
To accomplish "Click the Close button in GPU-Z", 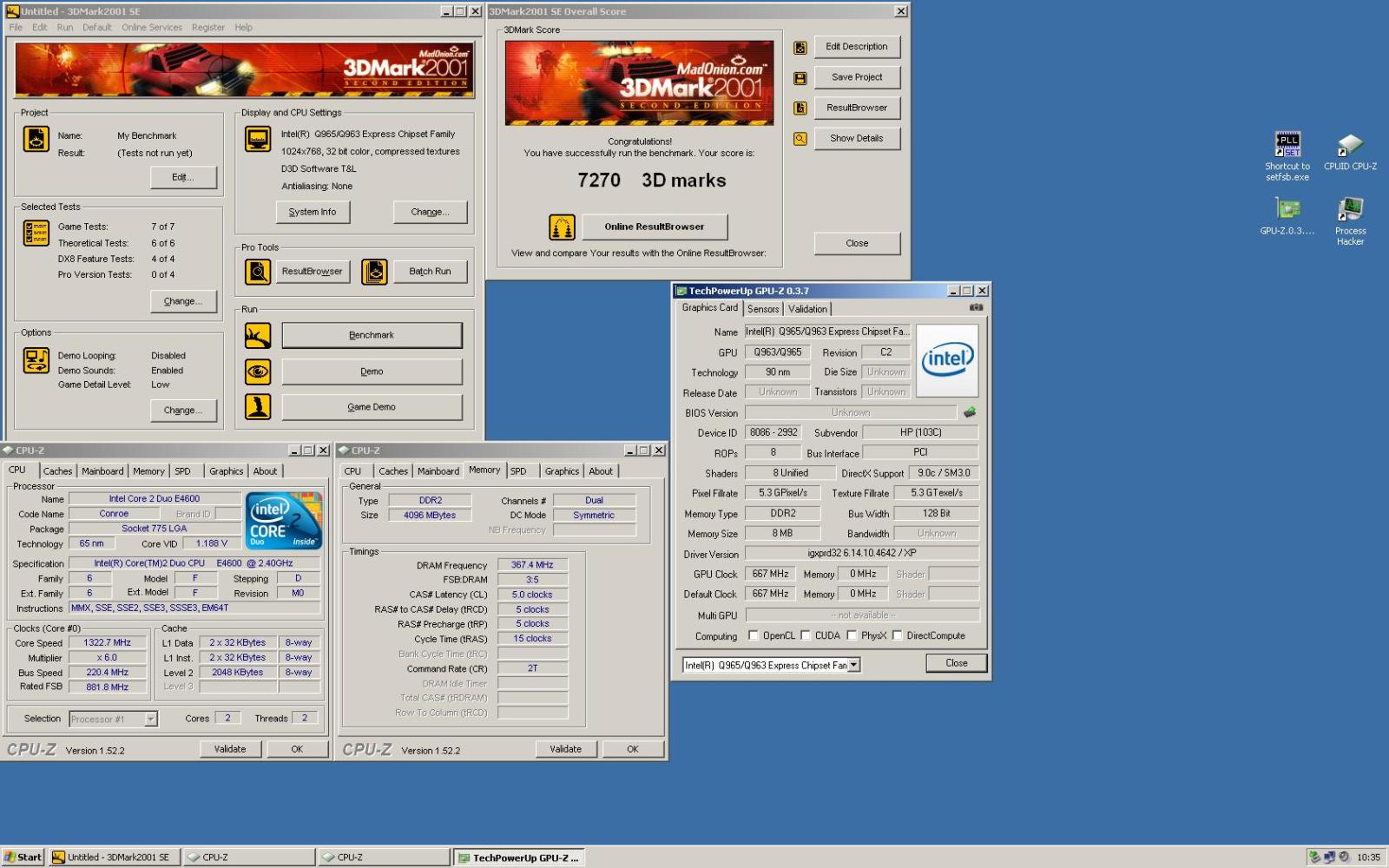I will coord(957,663).
